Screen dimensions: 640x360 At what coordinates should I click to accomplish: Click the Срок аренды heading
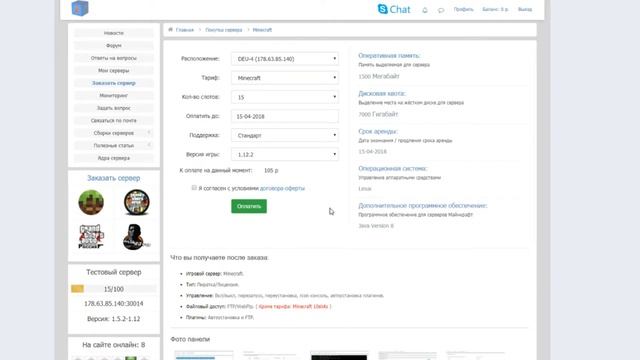pyautogui.click(x=378, y=131)
